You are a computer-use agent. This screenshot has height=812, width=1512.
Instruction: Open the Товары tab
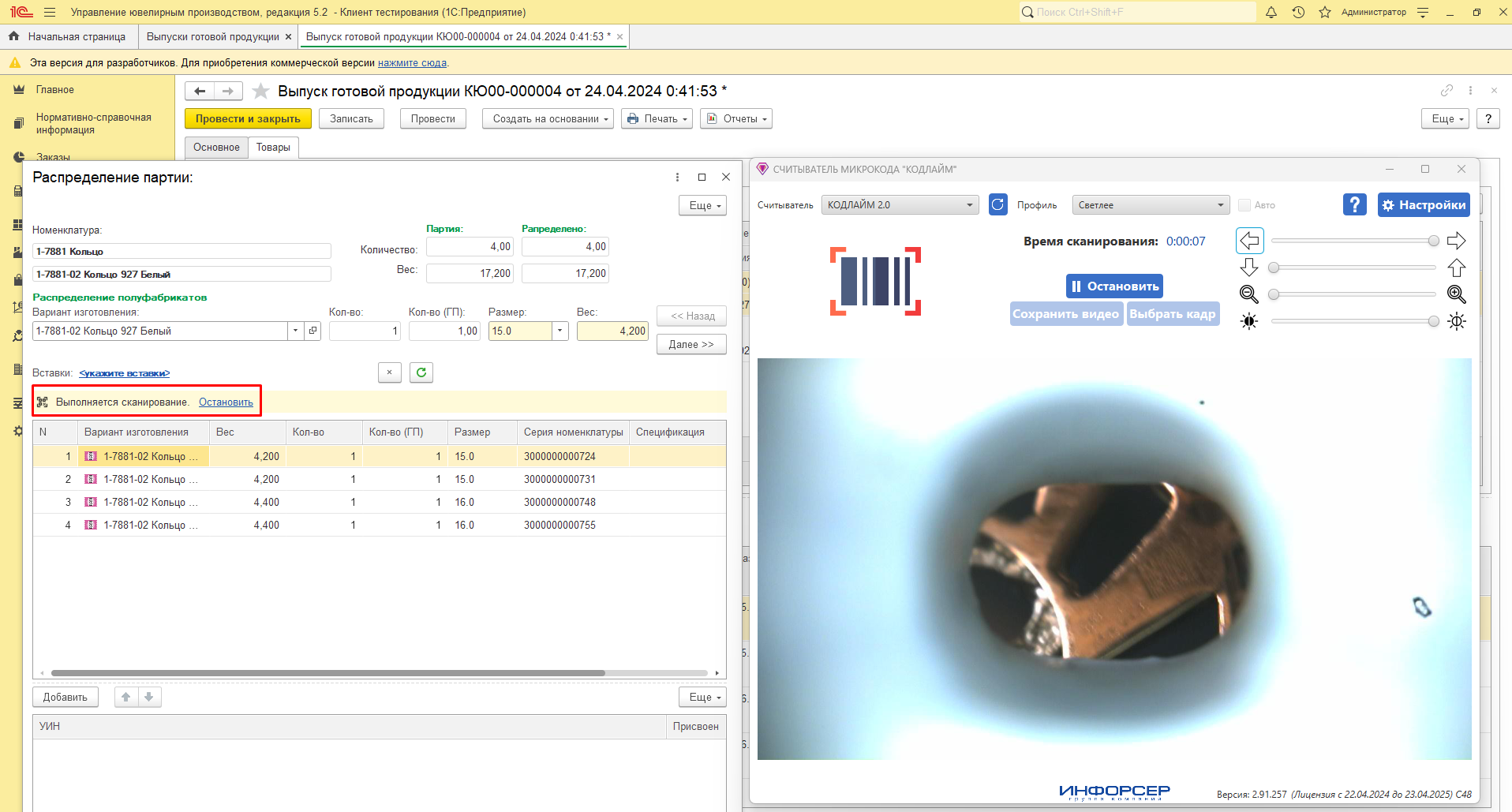point(273,147)
